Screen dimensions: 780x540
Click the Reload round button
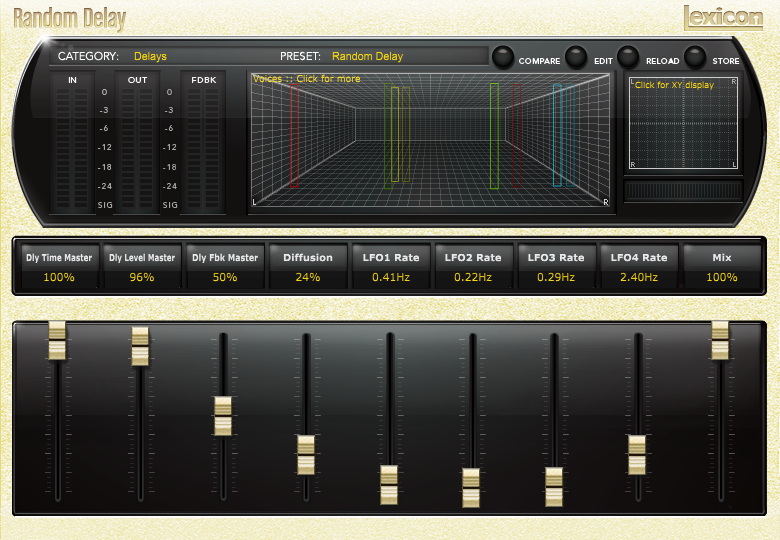pos(628,57)
